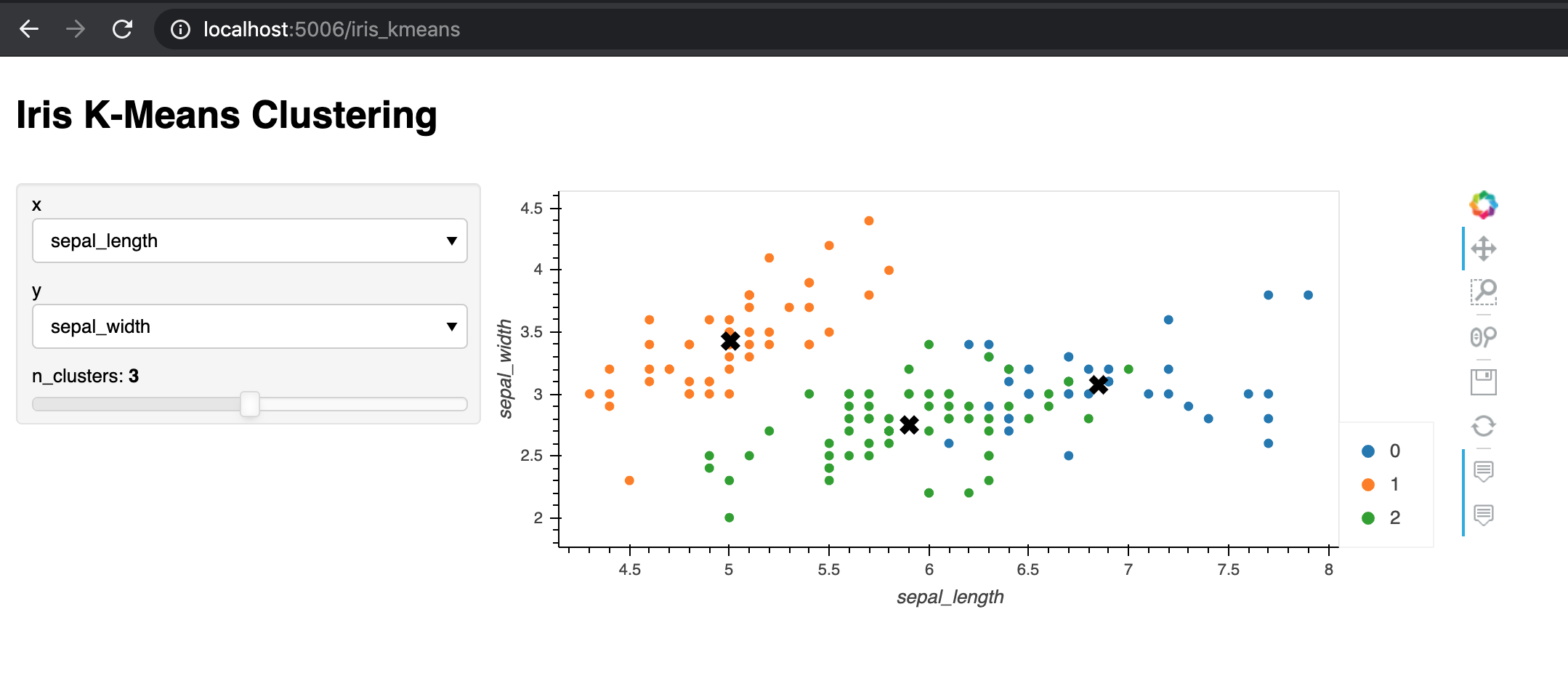Screen dimensions: 1568x673
Task: Open the Bokeh website via the logo
Action: [1482, 205]
